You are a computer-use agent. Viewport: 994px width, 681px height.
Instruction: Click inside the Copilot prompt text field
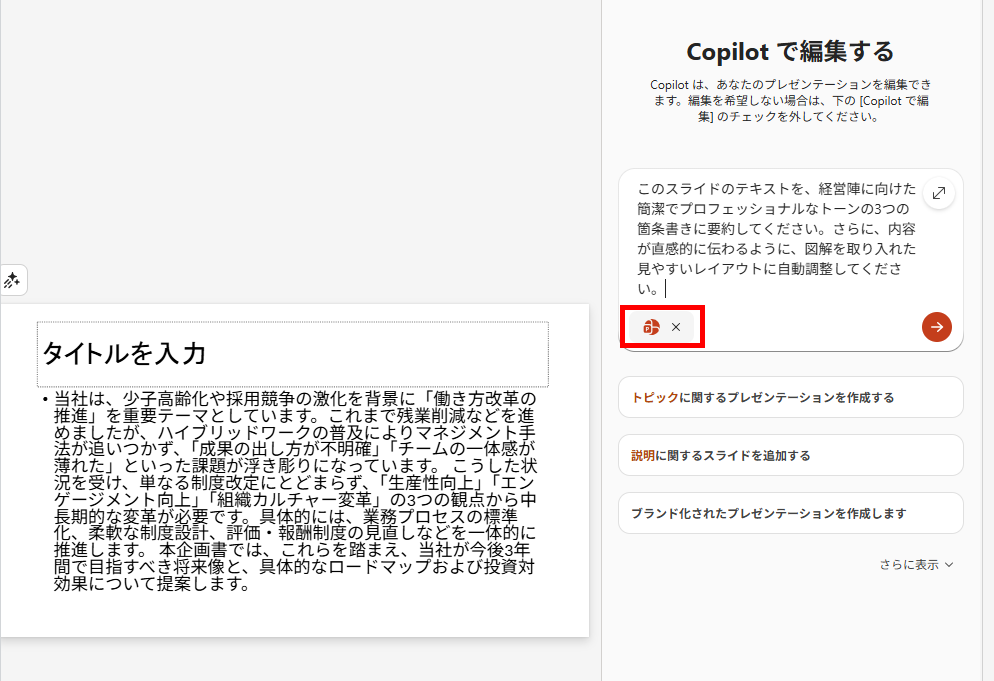[x=776, y=238]
